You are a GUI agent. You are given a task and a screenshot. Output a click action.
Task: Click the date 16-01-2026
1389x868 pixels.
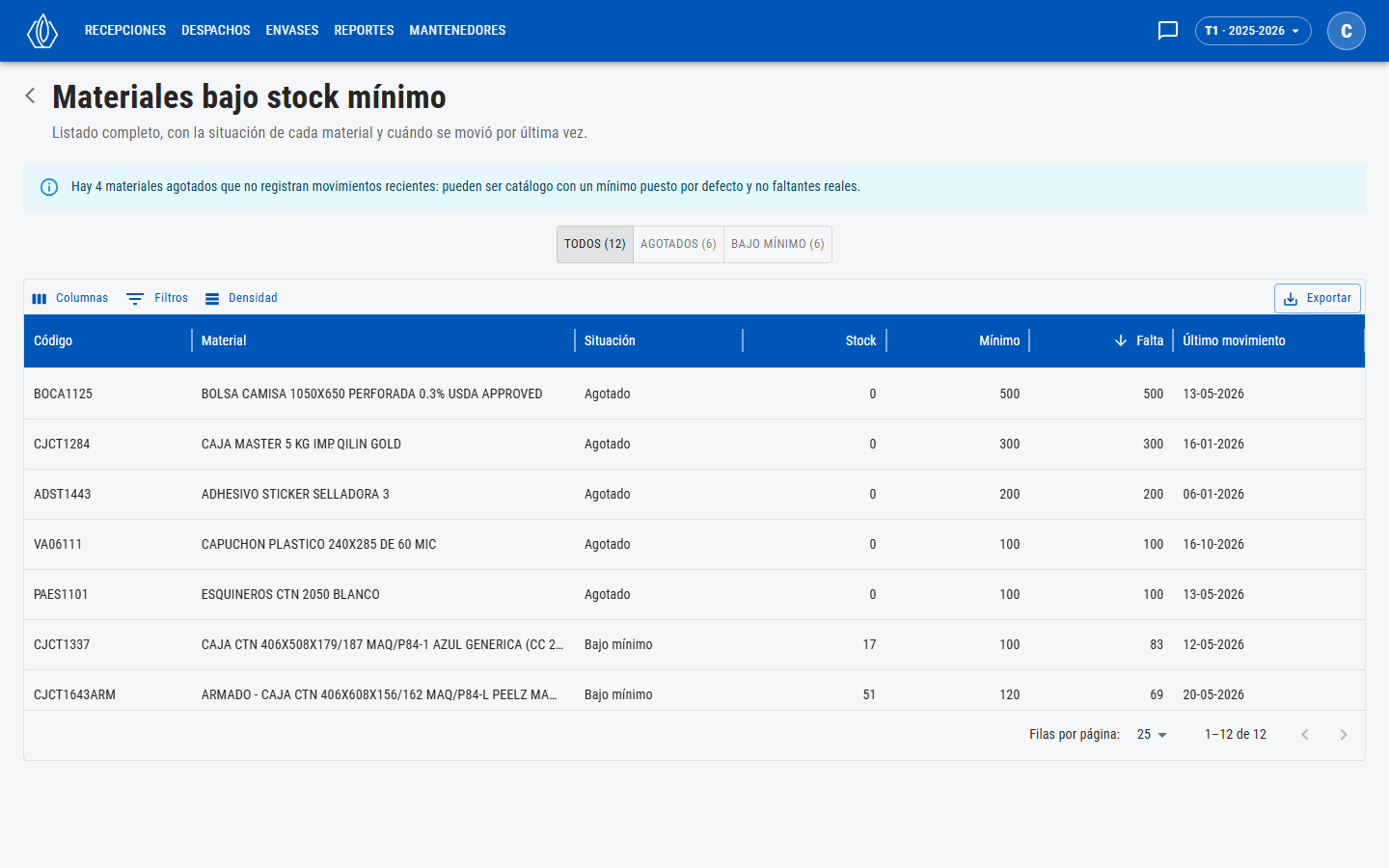pyautogui.click(x=1213, y=444)
